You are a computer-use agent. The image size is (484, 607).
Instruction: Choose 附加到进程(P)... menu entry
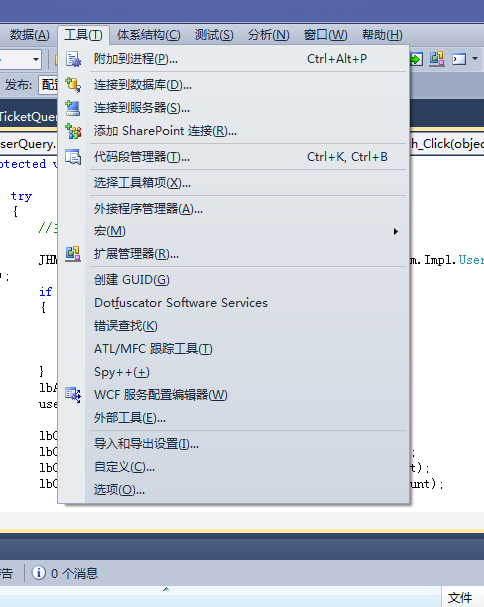(233, 59)
